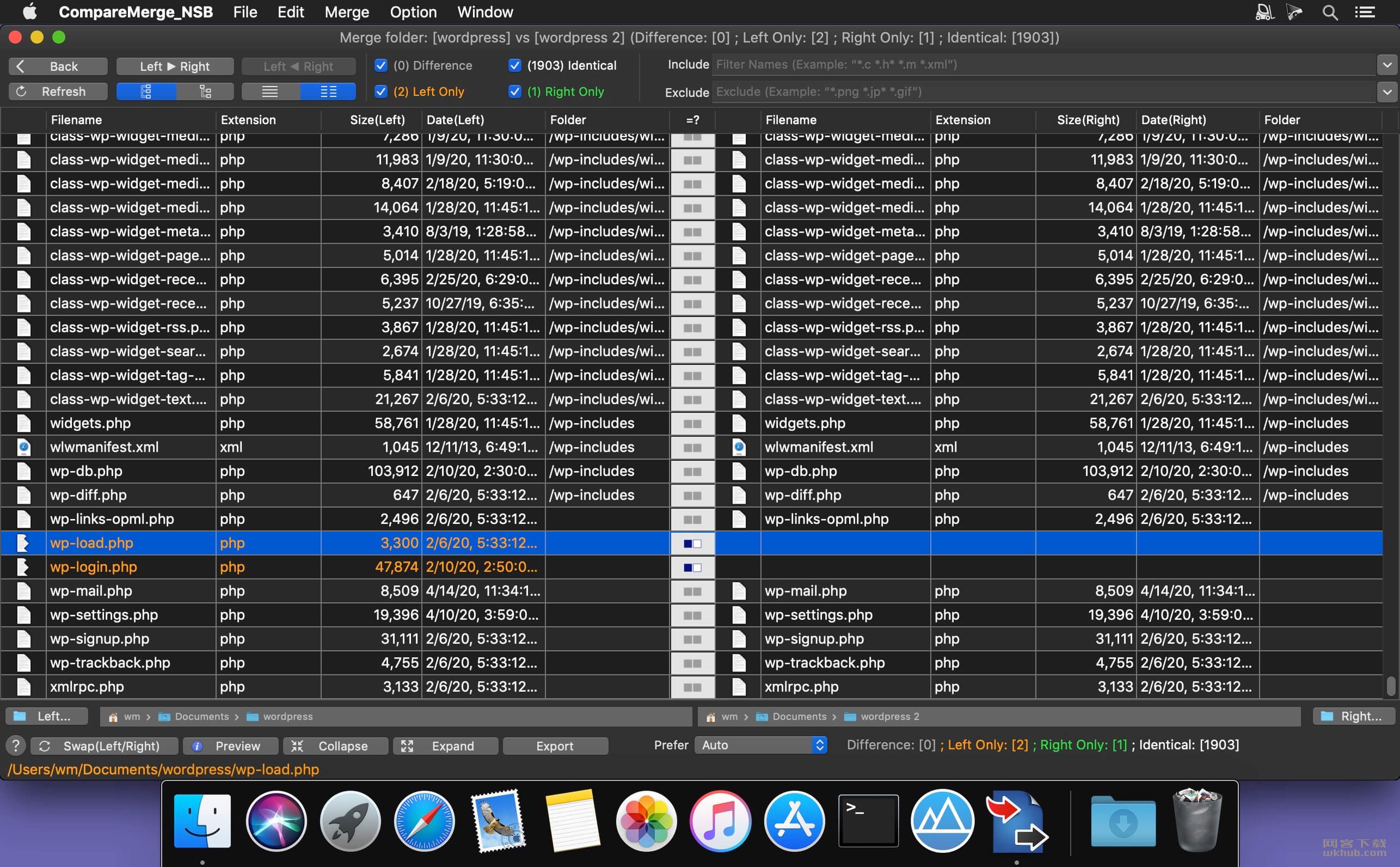Viewport: 1400px width, 867px height.
Task: Click the Preview button
Action: point(230,746)
